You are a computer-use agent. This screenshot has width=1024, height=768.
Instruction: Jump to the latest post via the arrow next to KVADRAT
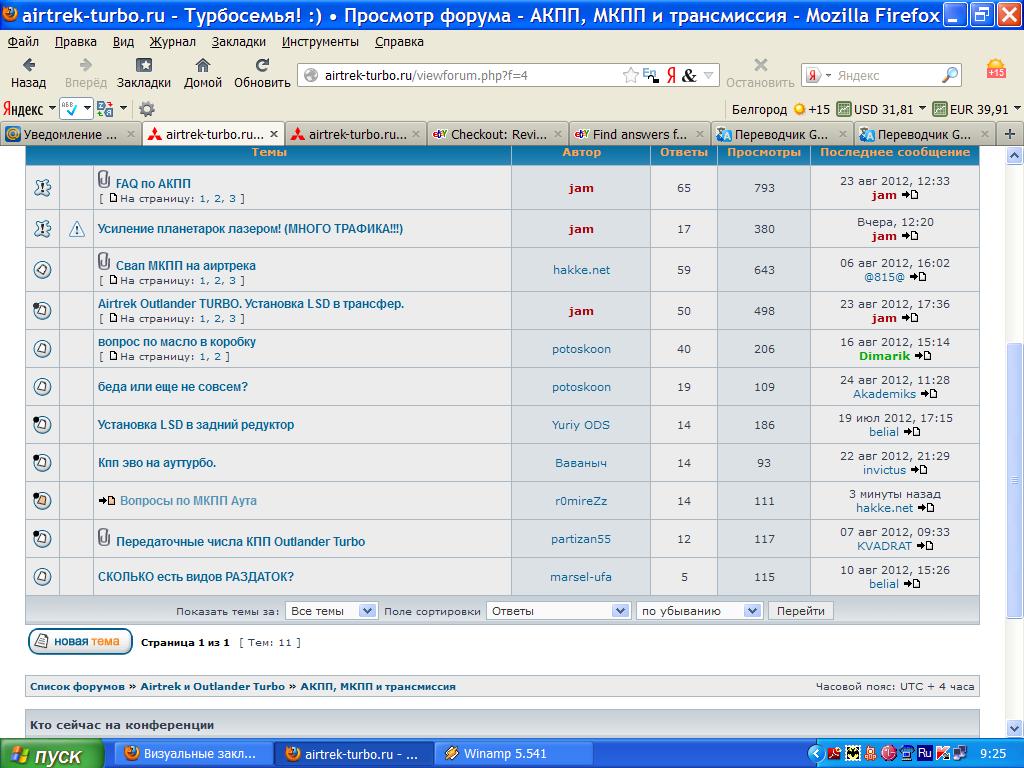[x=925, y=546]
